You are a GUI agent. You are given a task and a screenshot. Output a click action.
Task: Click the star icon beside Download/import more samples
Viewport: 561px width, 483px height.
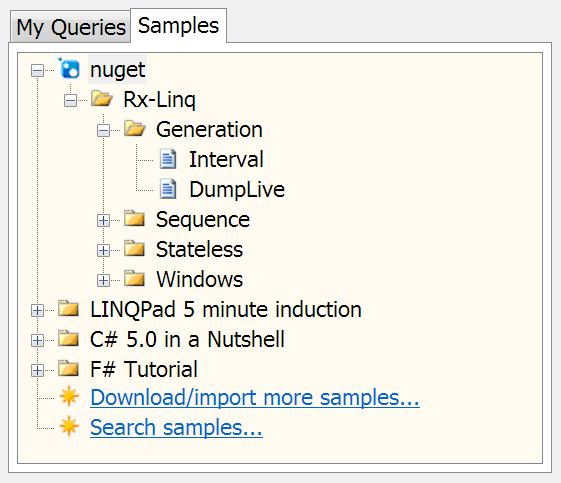69,397
